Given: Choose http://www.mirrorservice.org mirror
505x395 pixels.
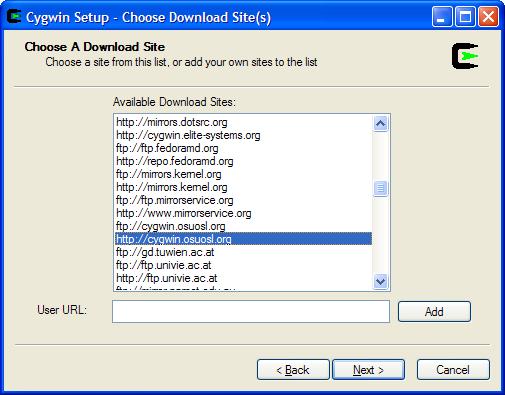Looking at the screenshot, I should point(244,213).
